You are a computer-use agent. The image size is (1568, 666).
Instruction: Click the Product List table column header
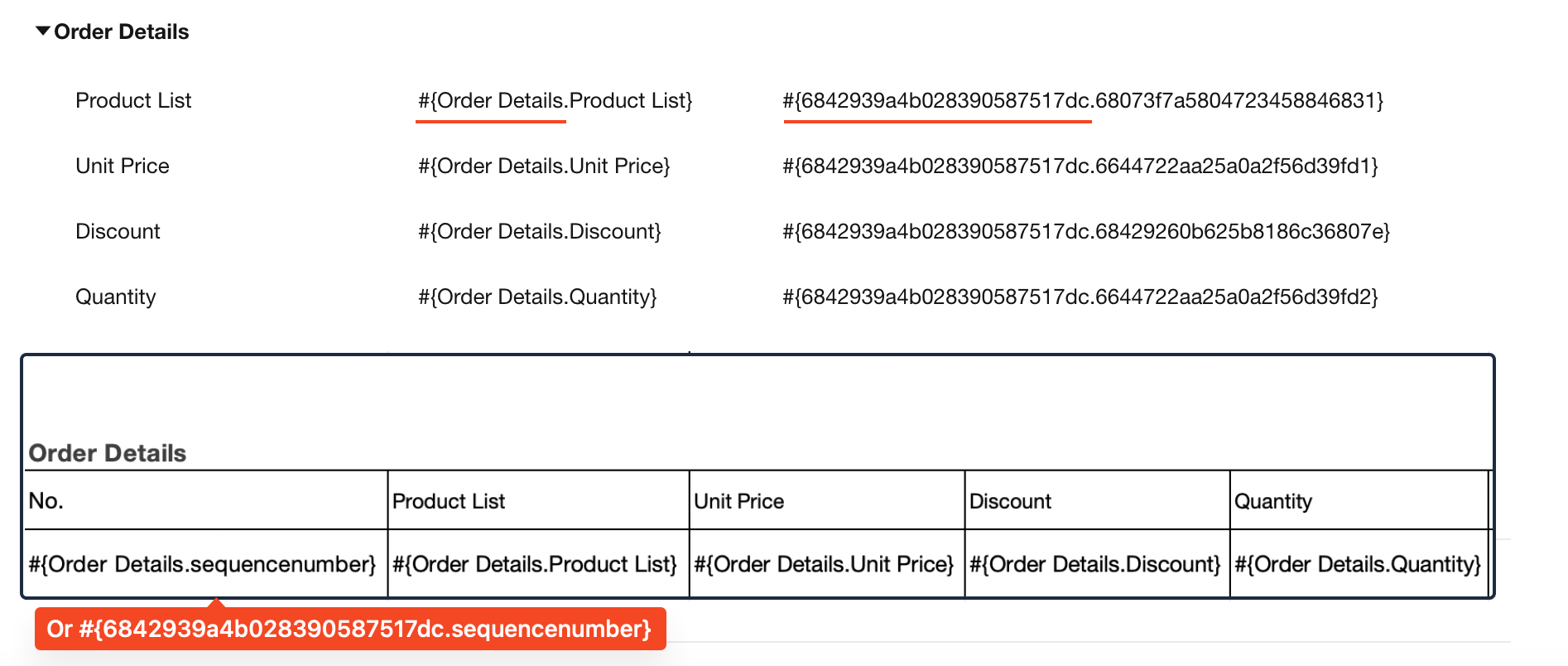[x=449, y=501]
